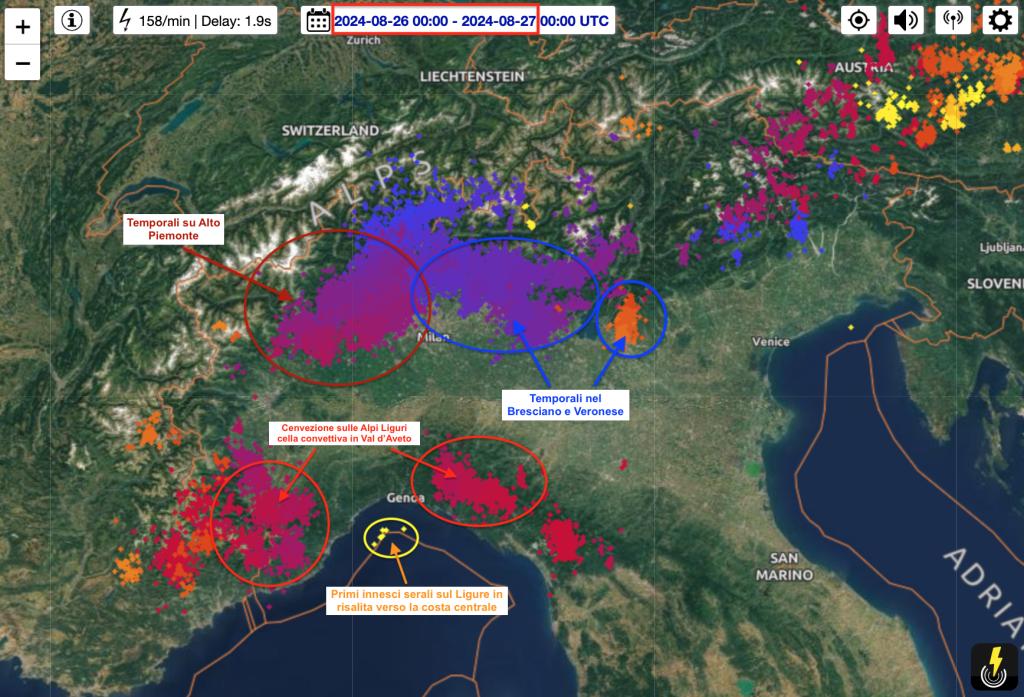The image size is (1024, 697).
Task: Open the info panel icon
Action: coord(72,20)
